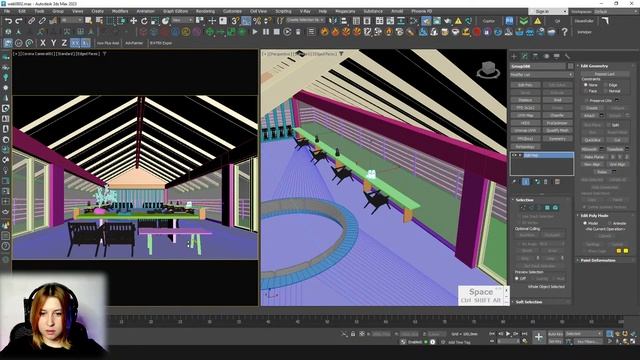Select the Unlink Selection icon

[42, 21]
